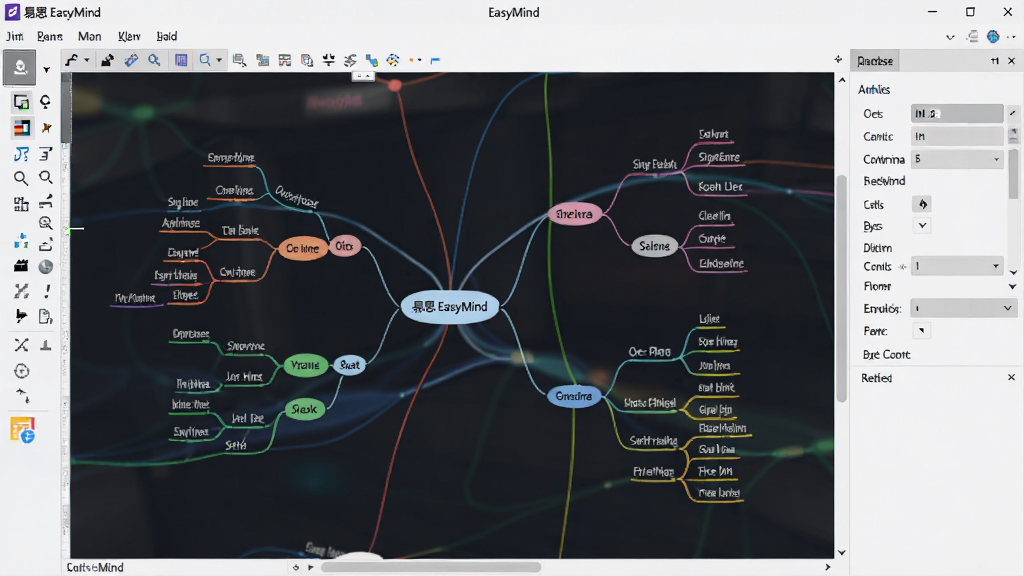Open the Rans menu

(50, 37)
